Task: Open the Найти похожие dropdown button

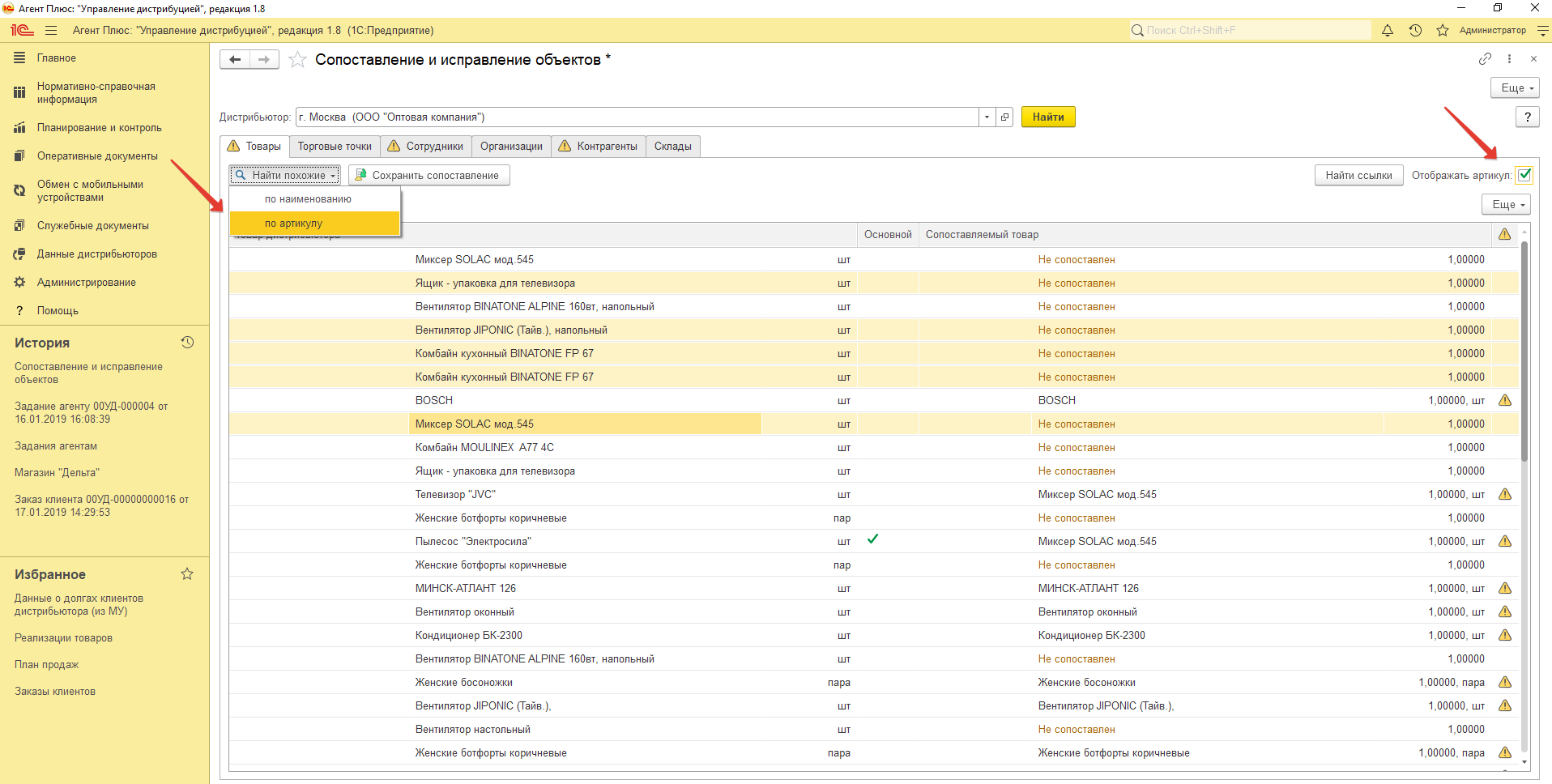Action: [285, 175]
